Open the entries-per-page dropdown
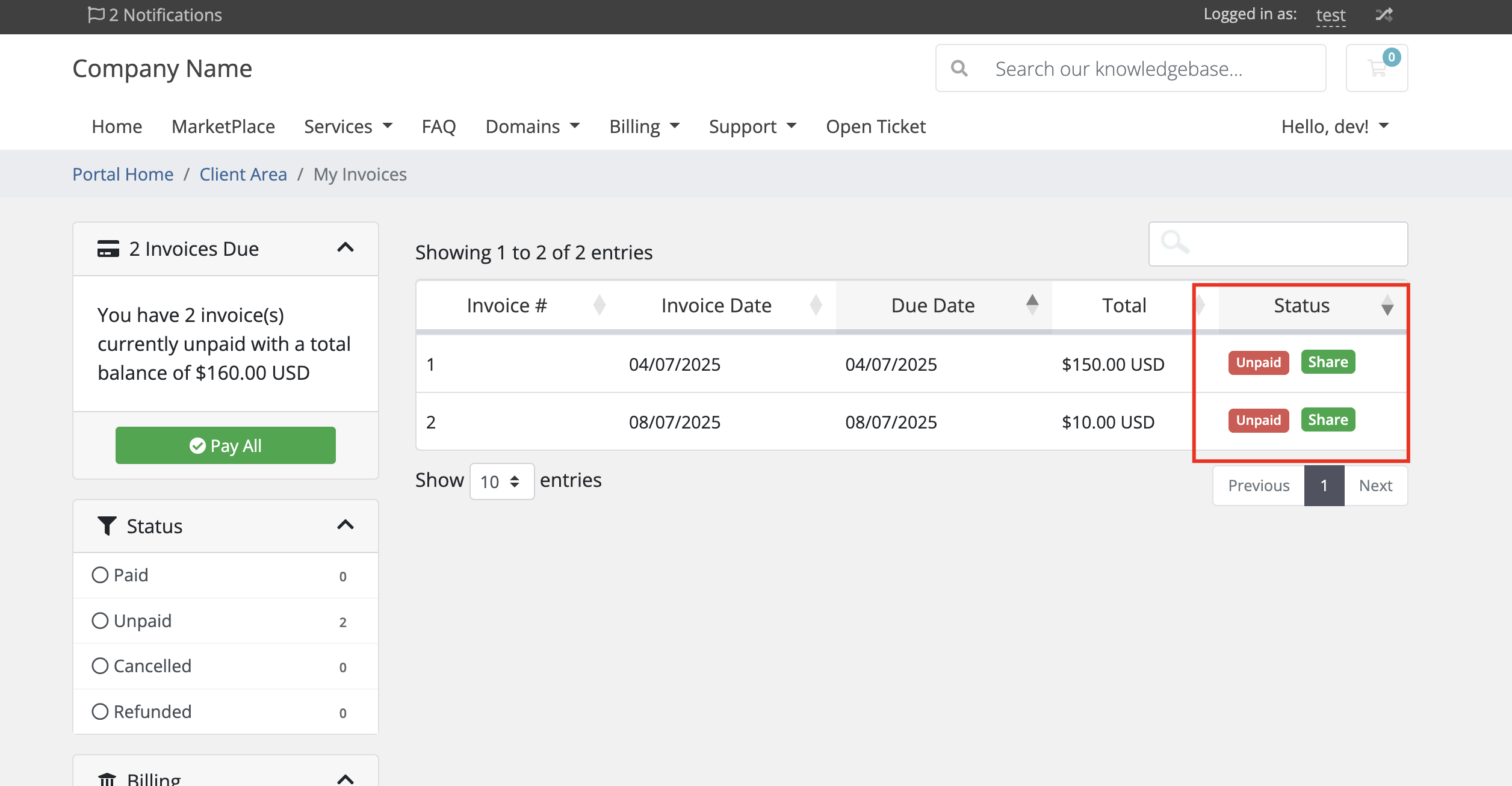The height and width of the screenshot is (786, 1512). coord(501,481)
